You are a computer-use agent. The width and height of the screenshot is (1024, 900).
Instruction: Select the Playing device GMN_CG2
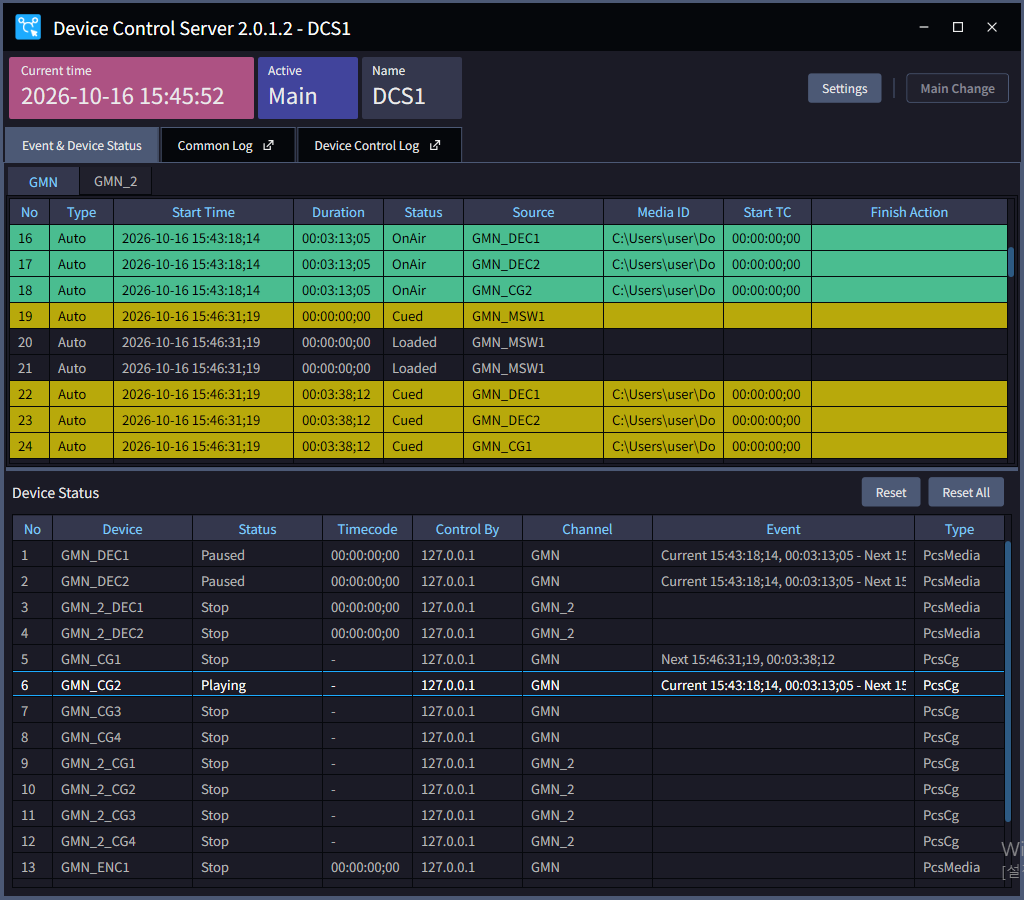pyautogui.click(x=508, y=685)
